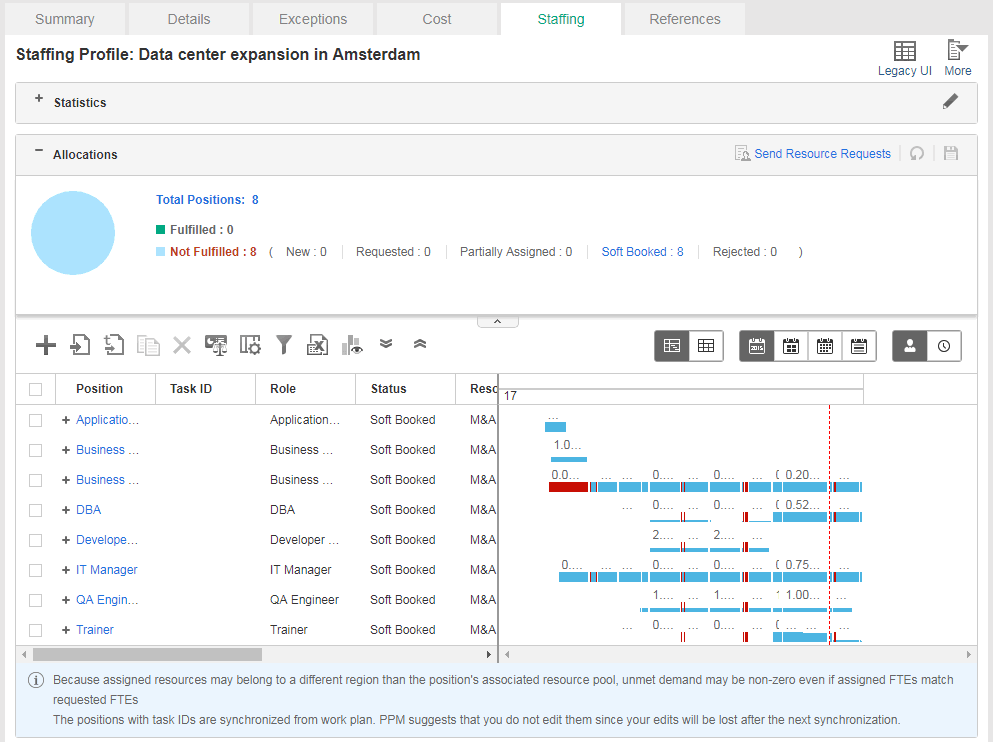Click Send Resource Requests link
993x742 pixels.
[x=821, y=154]
